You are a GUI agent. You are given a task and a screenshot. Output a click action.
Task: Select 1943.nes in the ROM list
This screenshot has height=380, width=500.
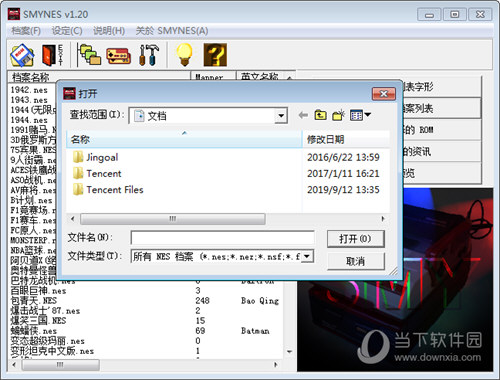pyautogui.click(x=29, y=100)
